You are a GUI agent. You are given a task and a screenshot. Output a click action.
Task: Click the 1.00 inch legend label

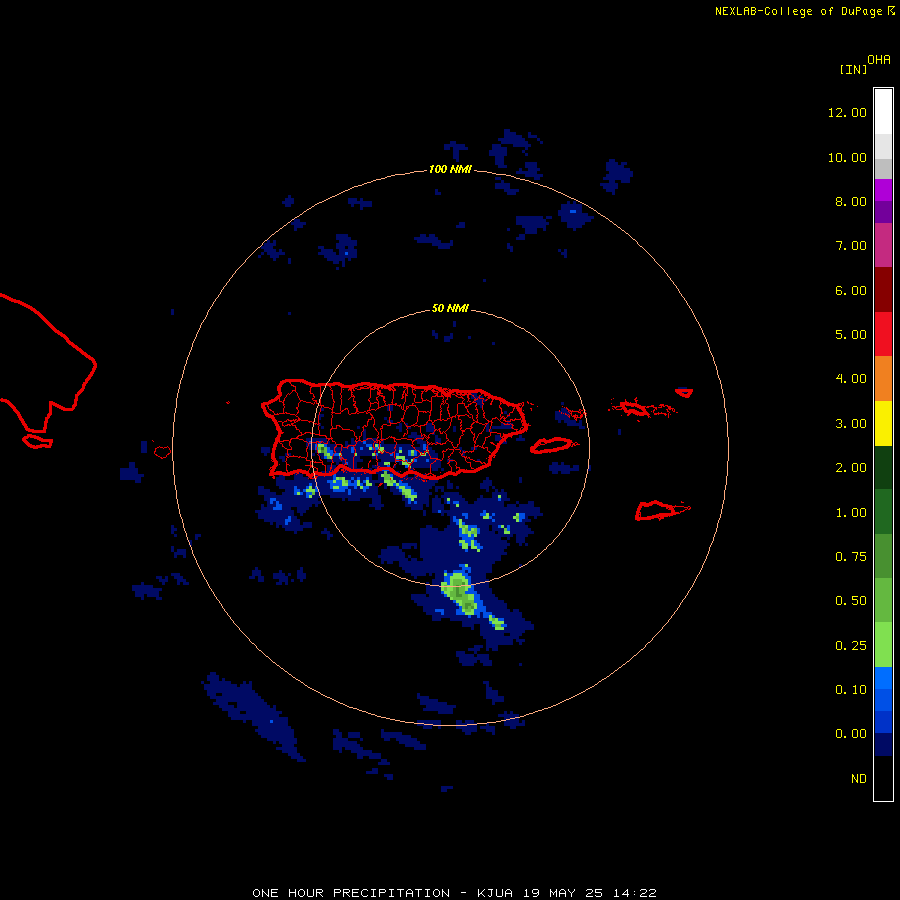point(851,513)
